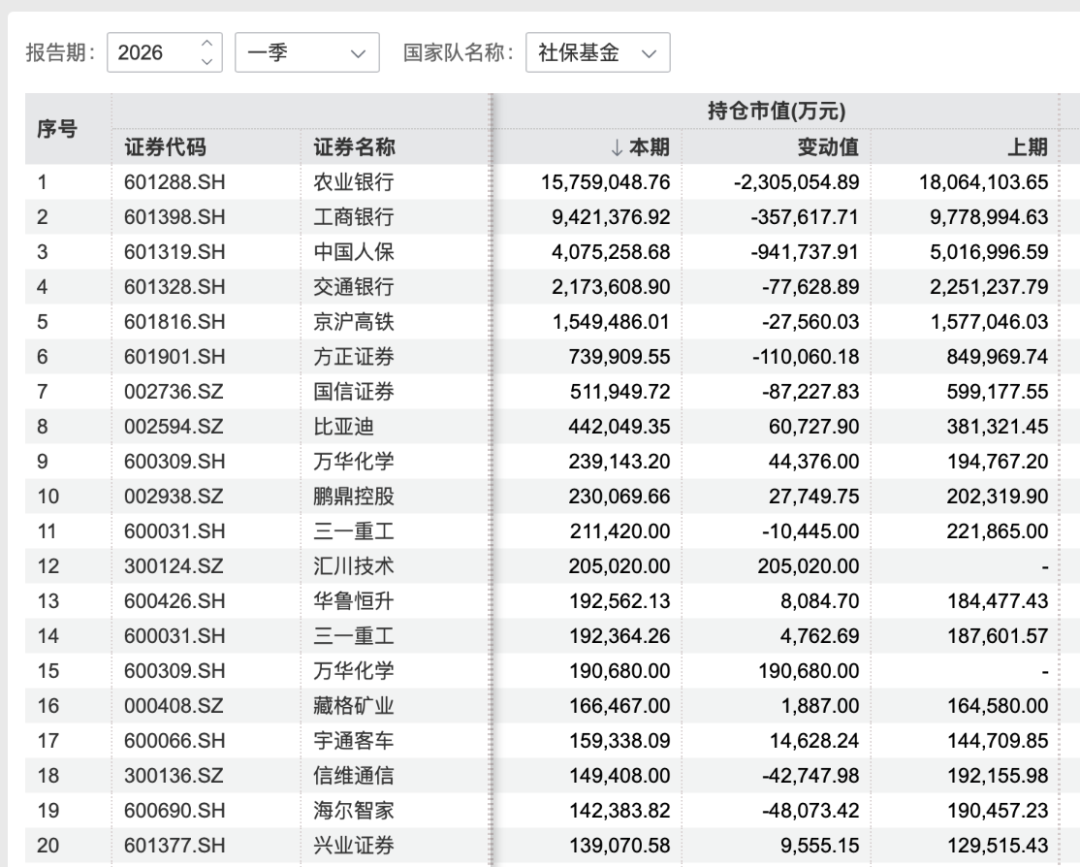Click change value -941,737.91
The height and width of the screenshot is (867, 1080).
point(805,252)
